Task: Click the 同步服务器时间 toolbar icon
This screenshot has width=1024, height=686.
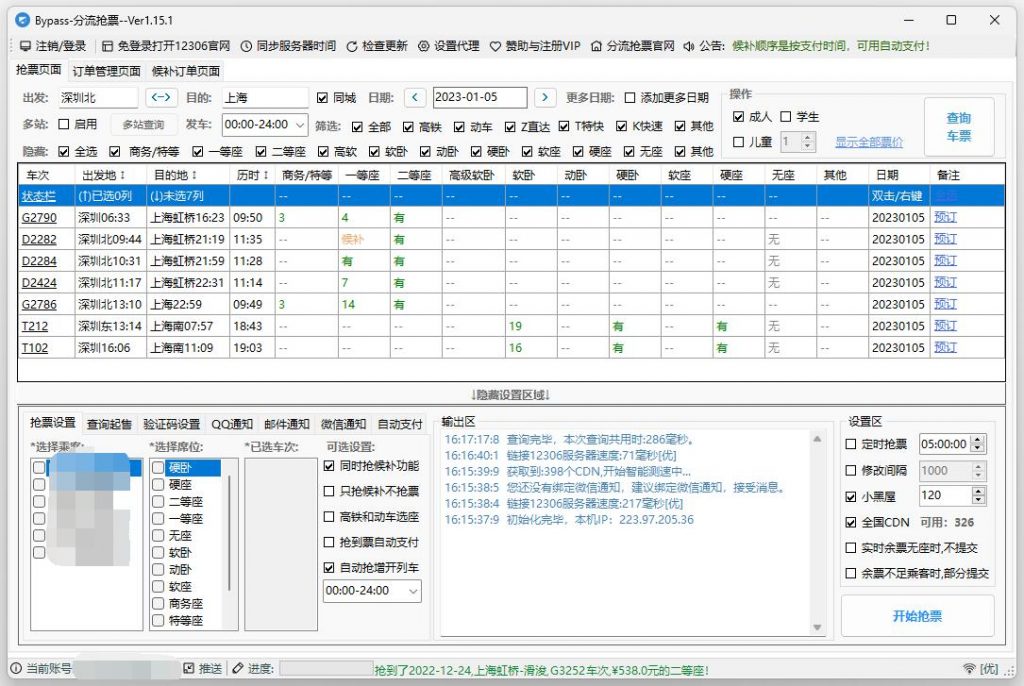Action: (245, 44)
